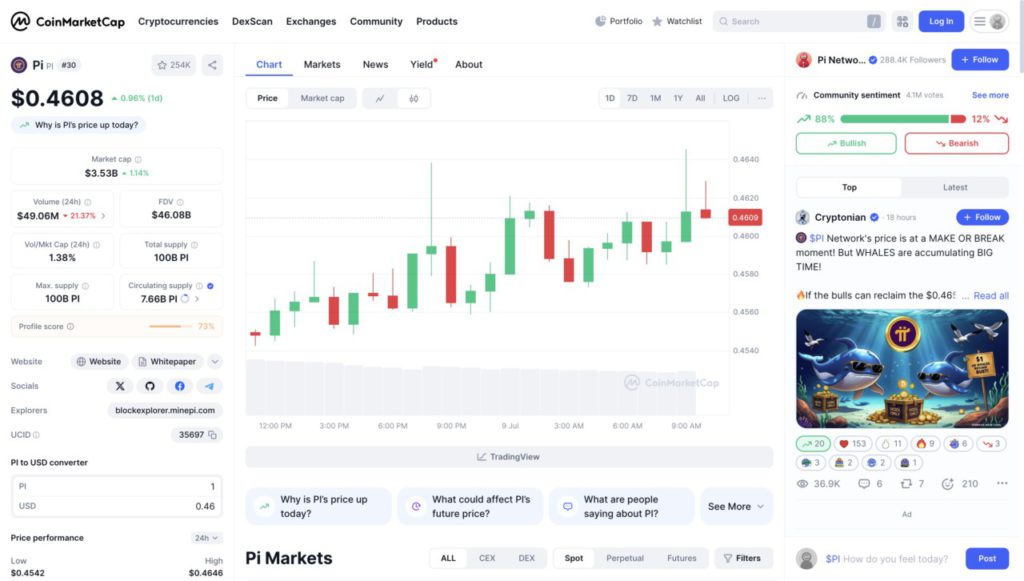This screenshot has width=1024, height=581.
Task: Share Pi coin page via share icon
Action: (x=212, y=65)
